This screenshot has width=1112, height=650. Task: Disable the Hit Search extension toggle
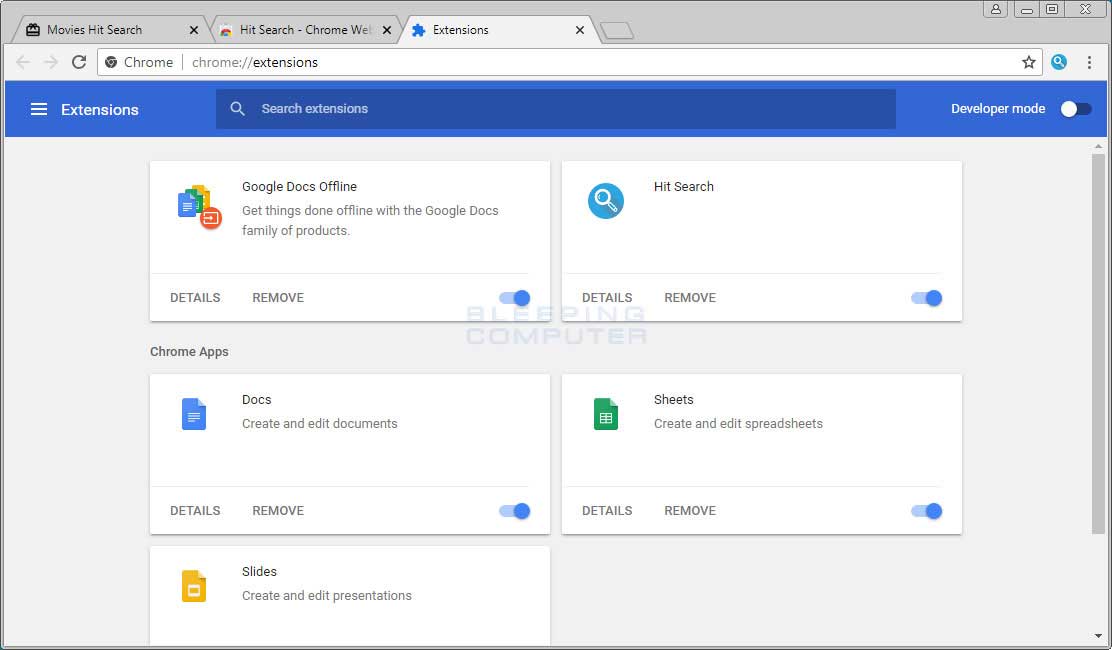[x=927, y=298]
